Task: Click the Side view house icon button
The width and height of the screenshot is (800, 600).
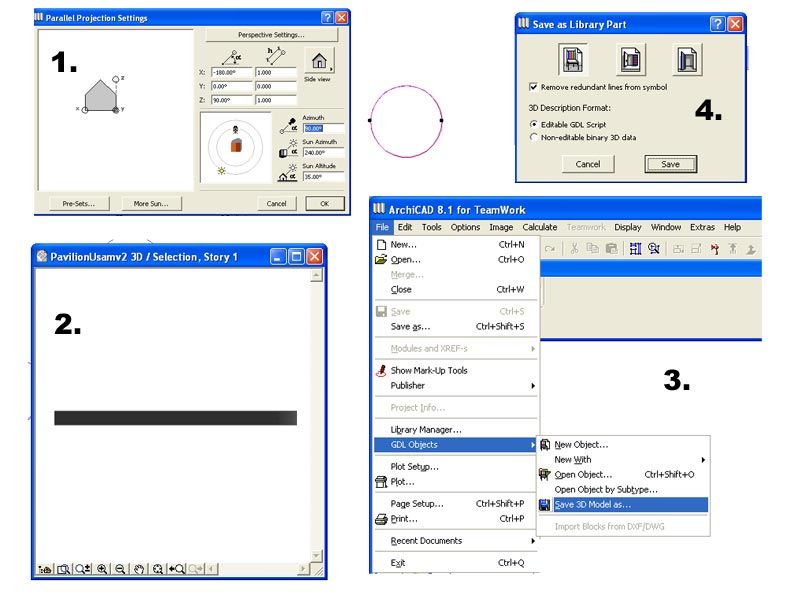Action: 319,61
